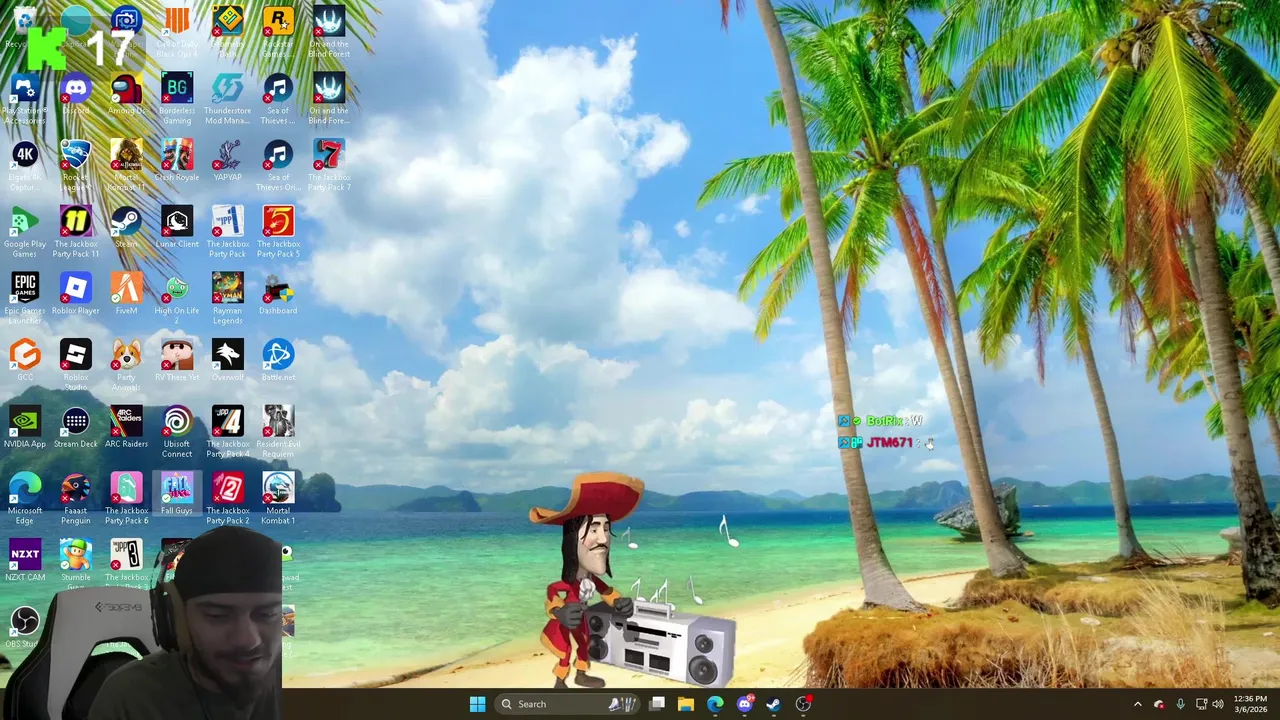Image resolution: width=1280 pixels, height=720 pixels.
Task: Select The Jackbox Party Pack 2 icon
Action: [228, 498]
